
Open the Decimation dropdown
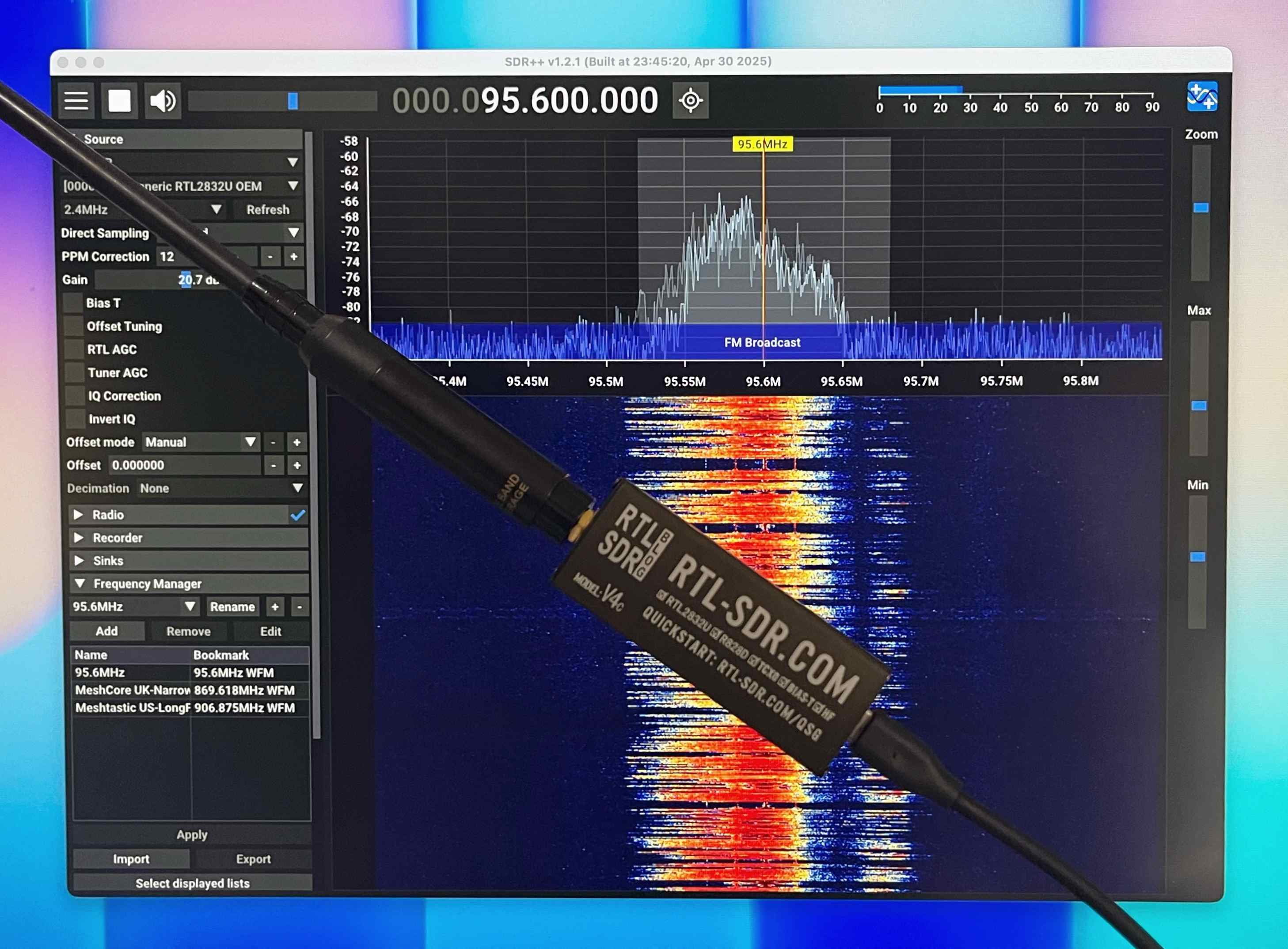(x=222, y=488)
